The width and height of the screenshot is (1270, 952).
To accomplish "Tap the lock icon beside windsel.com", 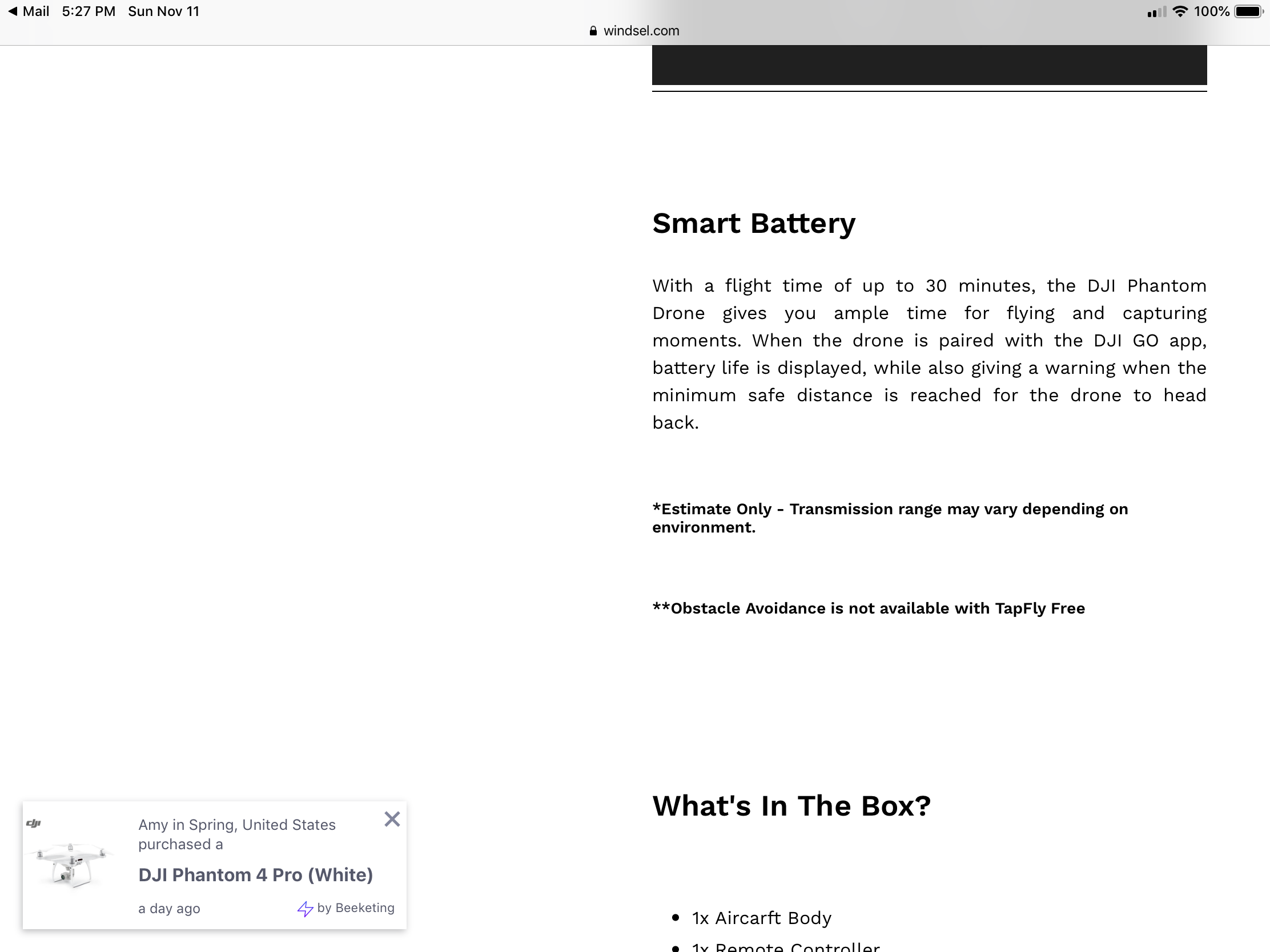I will [593, 31].
